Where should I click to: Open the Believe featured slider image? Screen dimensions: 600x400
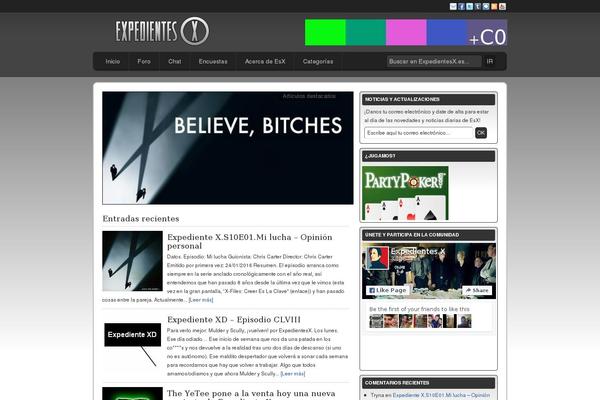(x=228, y=148)
